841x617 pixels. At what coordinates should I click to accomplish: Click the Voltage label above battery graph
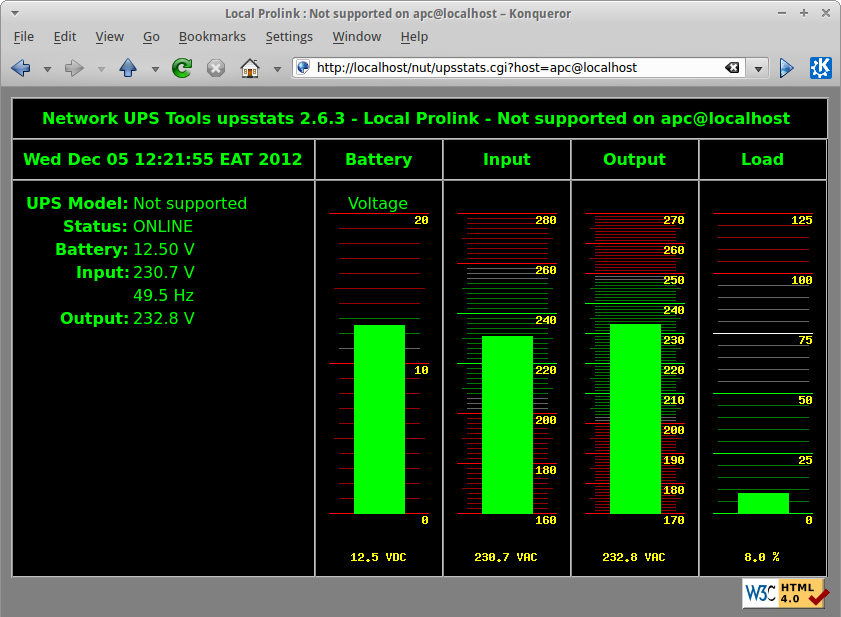tap(378, 203)
